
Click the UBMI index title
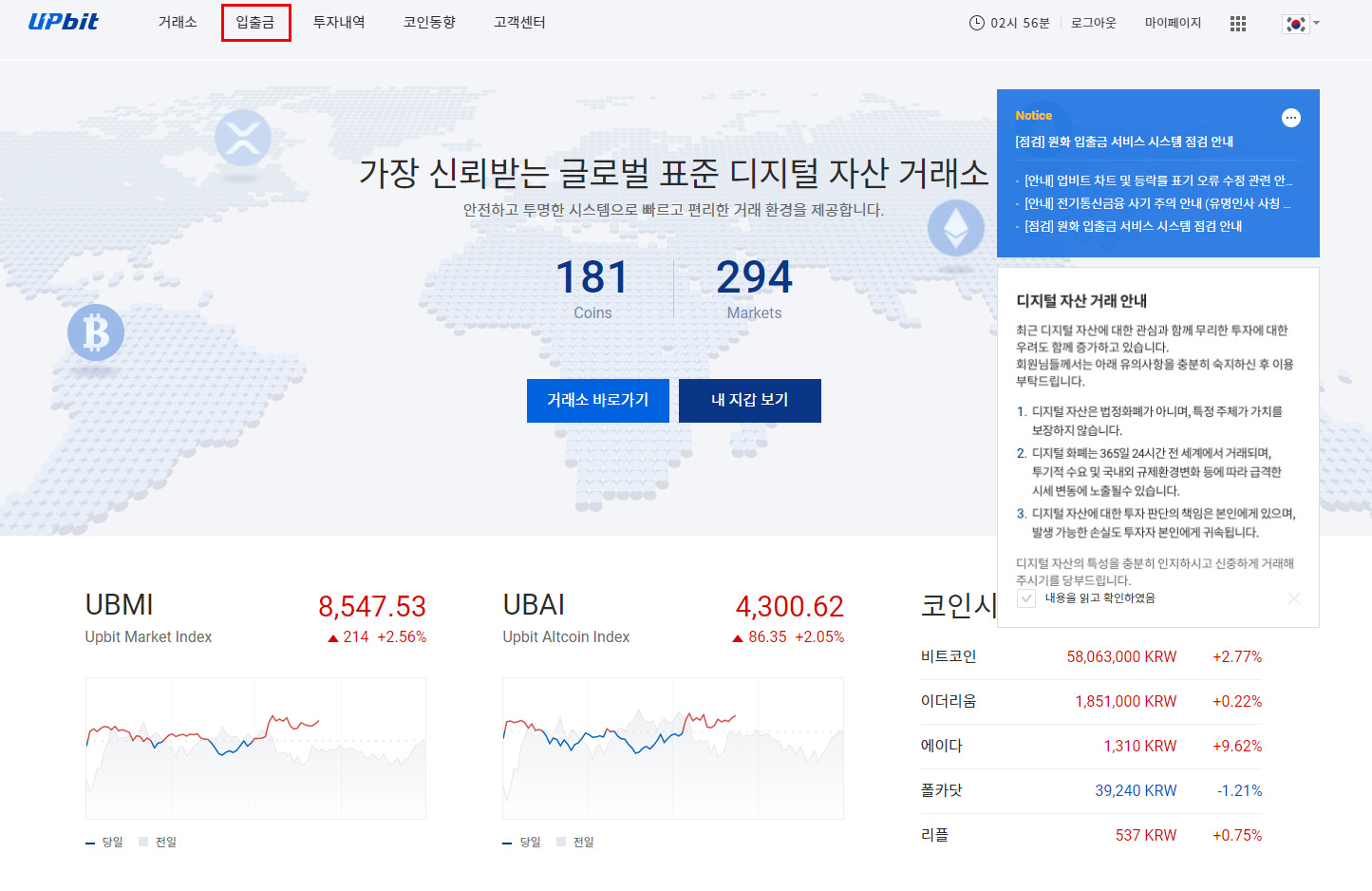120,605
